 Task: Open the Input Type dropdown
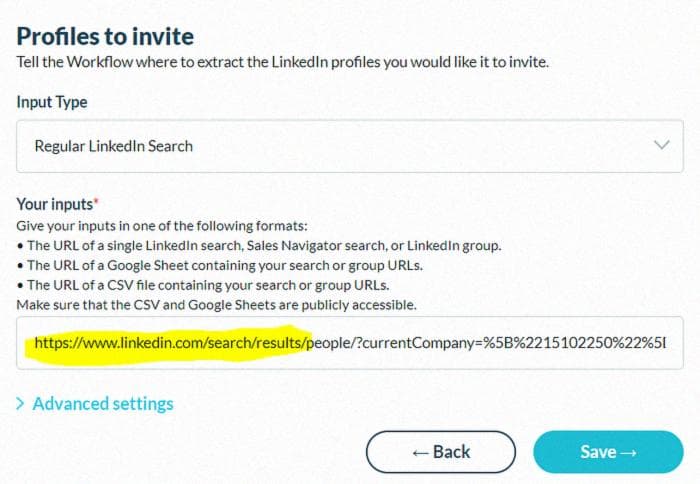(350, 146)
